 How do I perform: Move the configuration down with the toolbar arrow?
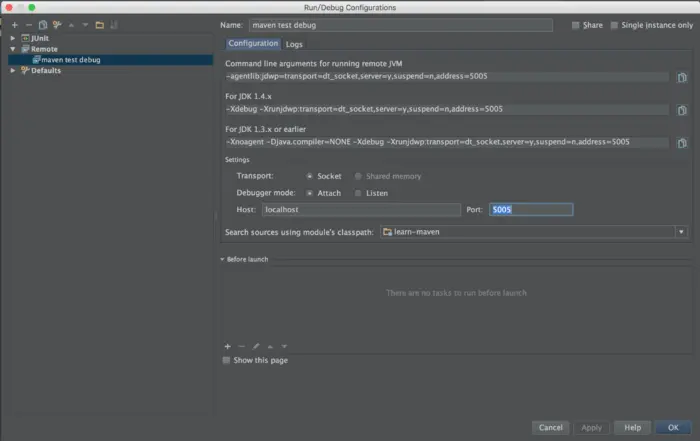tap(85, 25)
